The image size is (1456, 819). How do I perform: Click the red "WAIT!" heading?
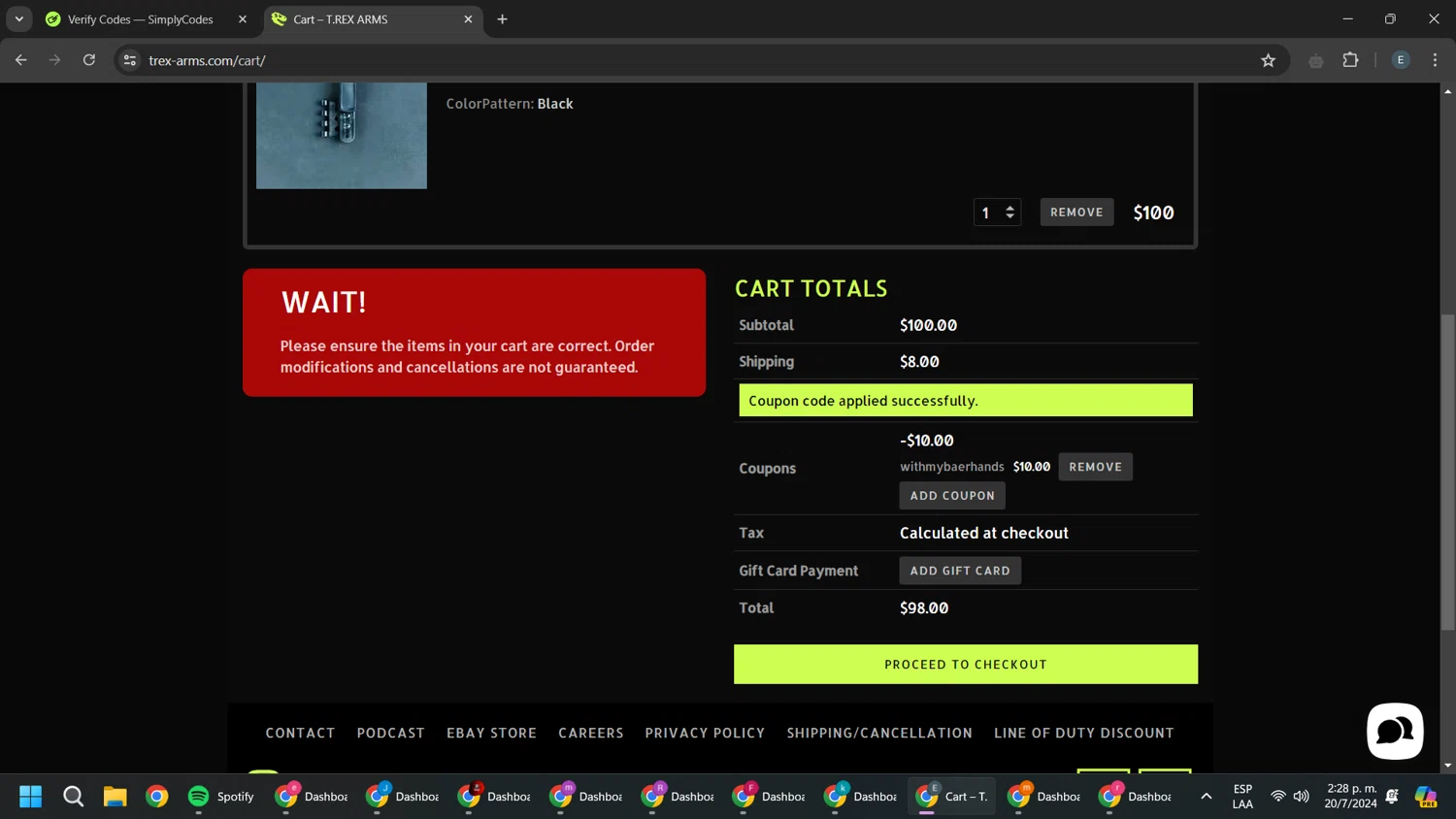324,303
